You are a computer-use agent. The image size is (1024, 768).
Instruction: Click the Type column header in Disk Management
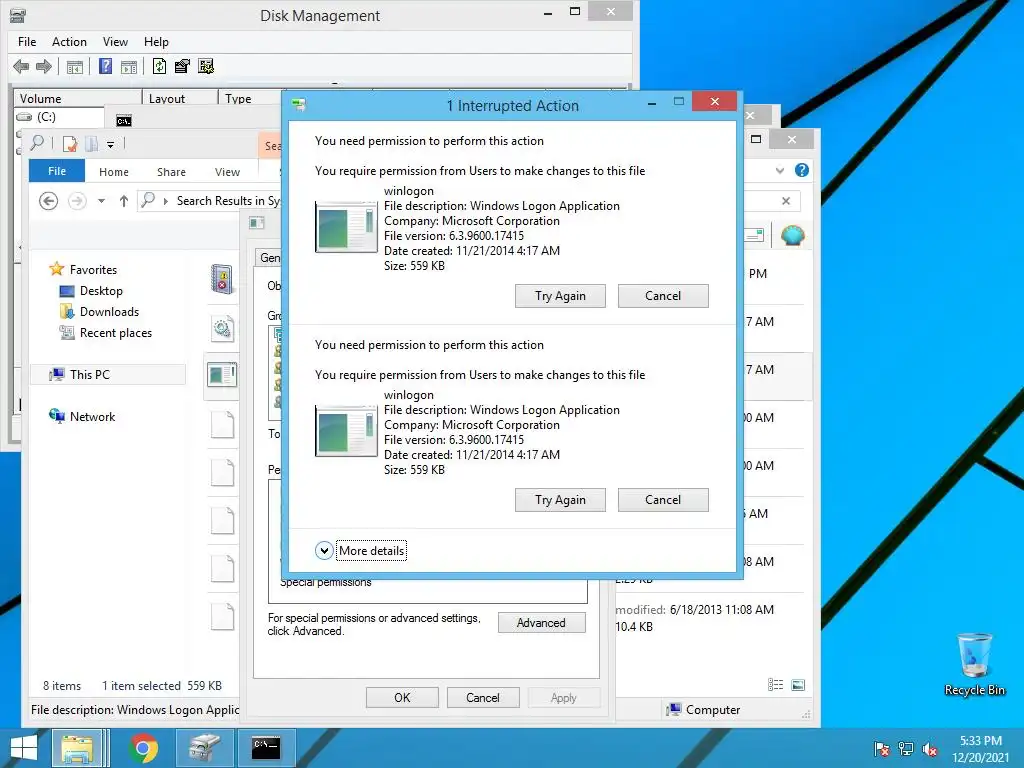click(250, 98)
